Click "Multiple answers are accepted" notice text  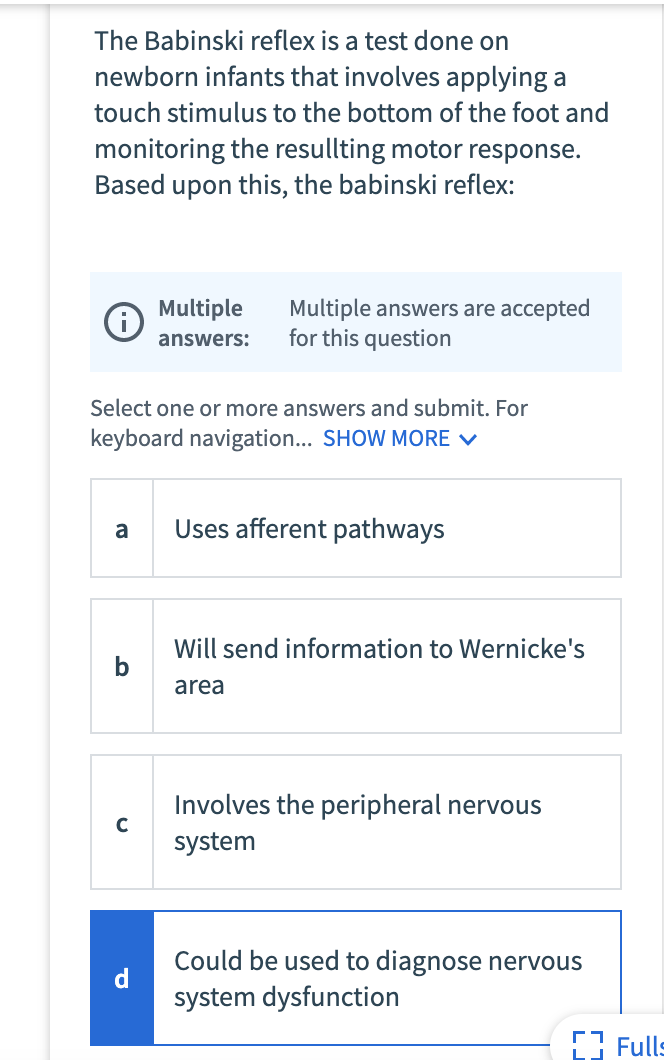click(x=439, y=308)
